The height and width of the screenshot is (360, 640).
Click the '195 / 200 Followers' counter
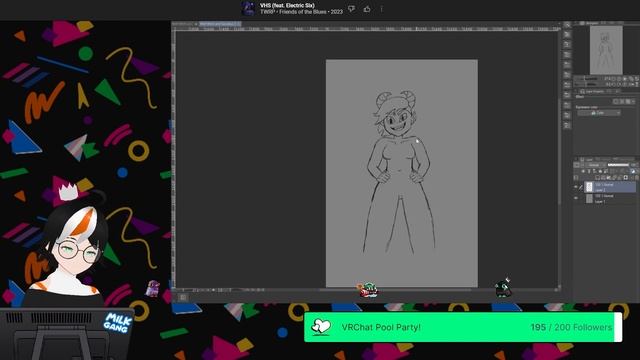coord(571,327)
